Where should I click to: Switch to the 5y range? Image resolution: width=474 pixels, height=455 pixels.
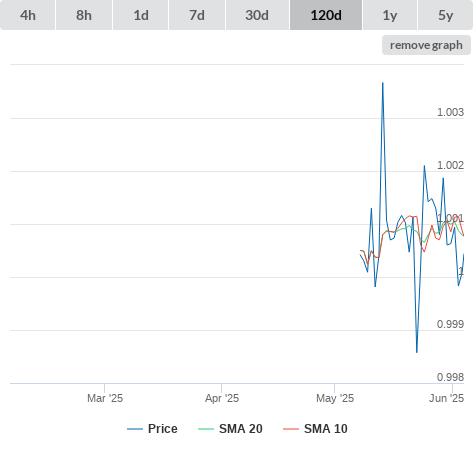(x=445, y=15)
